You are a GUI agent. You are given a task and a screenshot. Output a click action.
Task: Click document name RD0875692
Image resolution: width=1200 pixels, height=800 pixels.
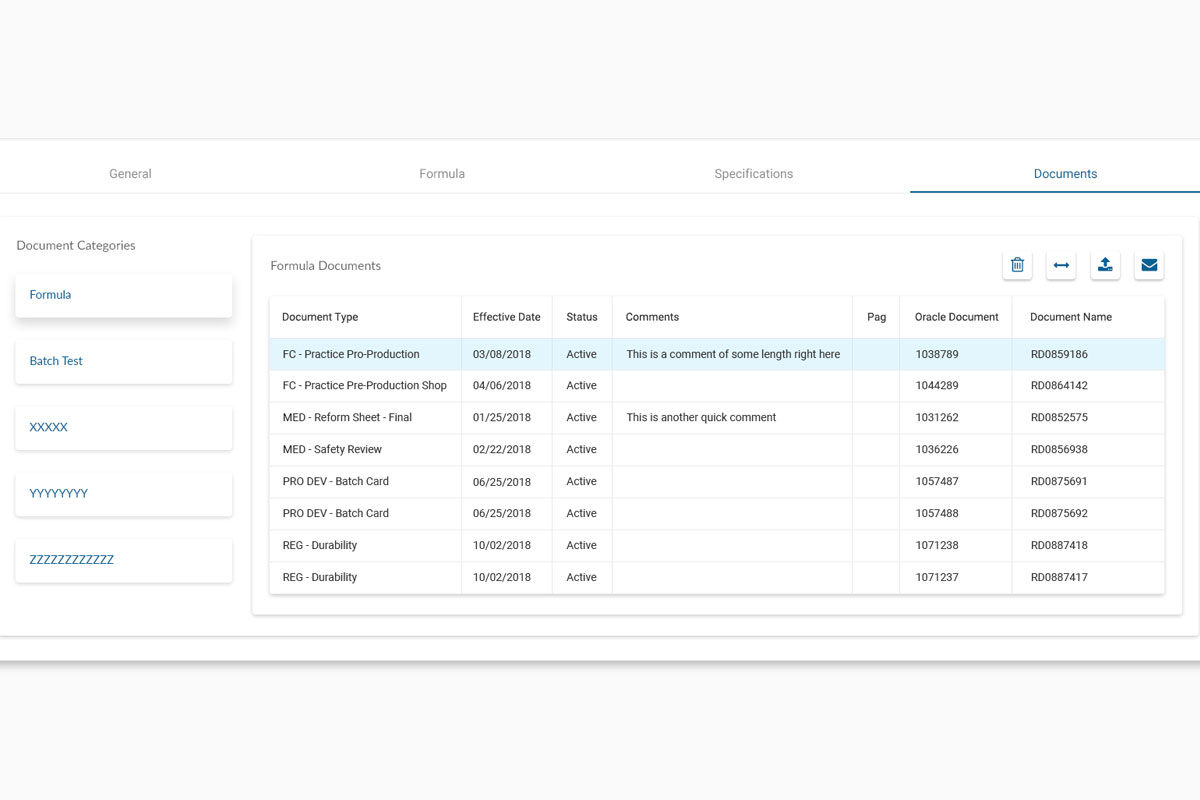click(x=1059, y=514)
